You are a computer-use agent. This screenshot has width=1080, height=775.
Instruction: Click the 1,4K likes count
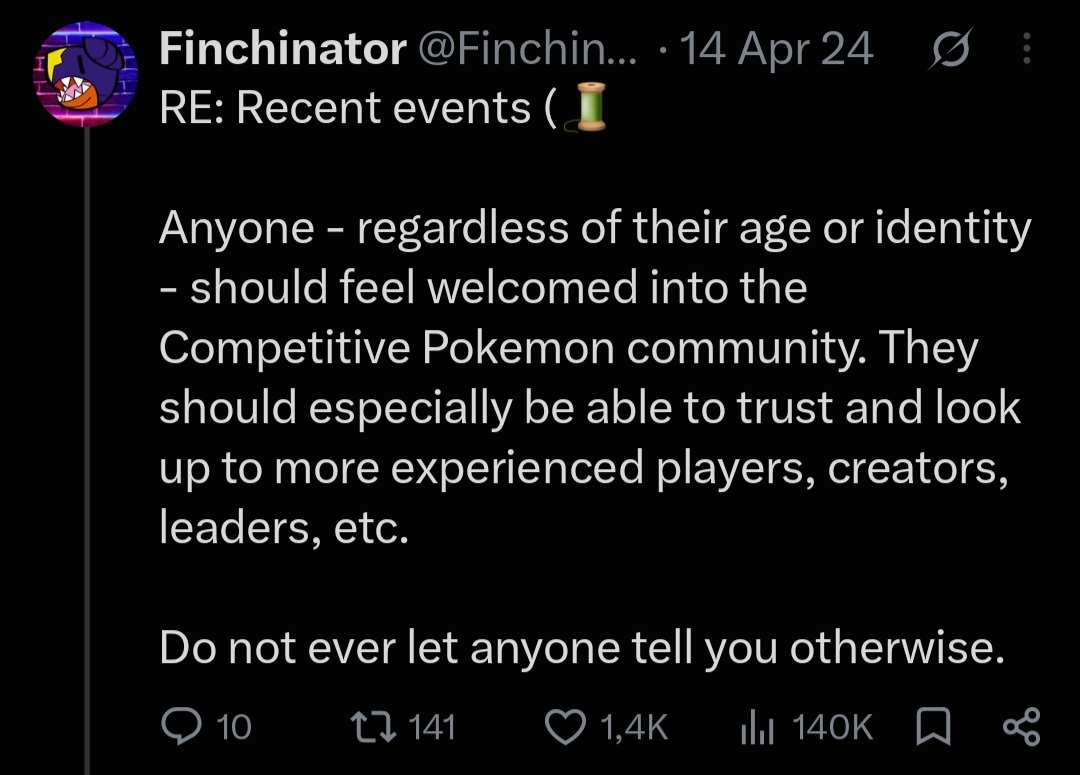click(x=634, y=727)
